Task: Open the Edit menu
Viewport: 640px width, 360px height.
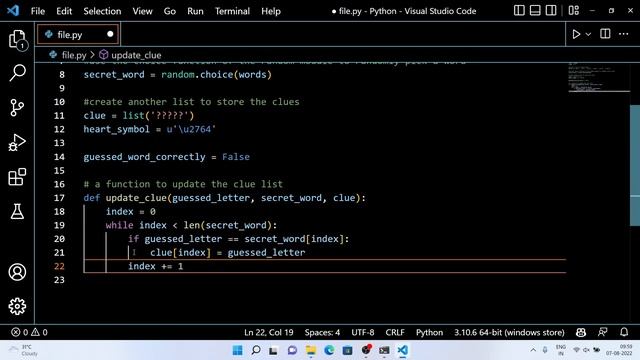Action: tap(64, 11)
